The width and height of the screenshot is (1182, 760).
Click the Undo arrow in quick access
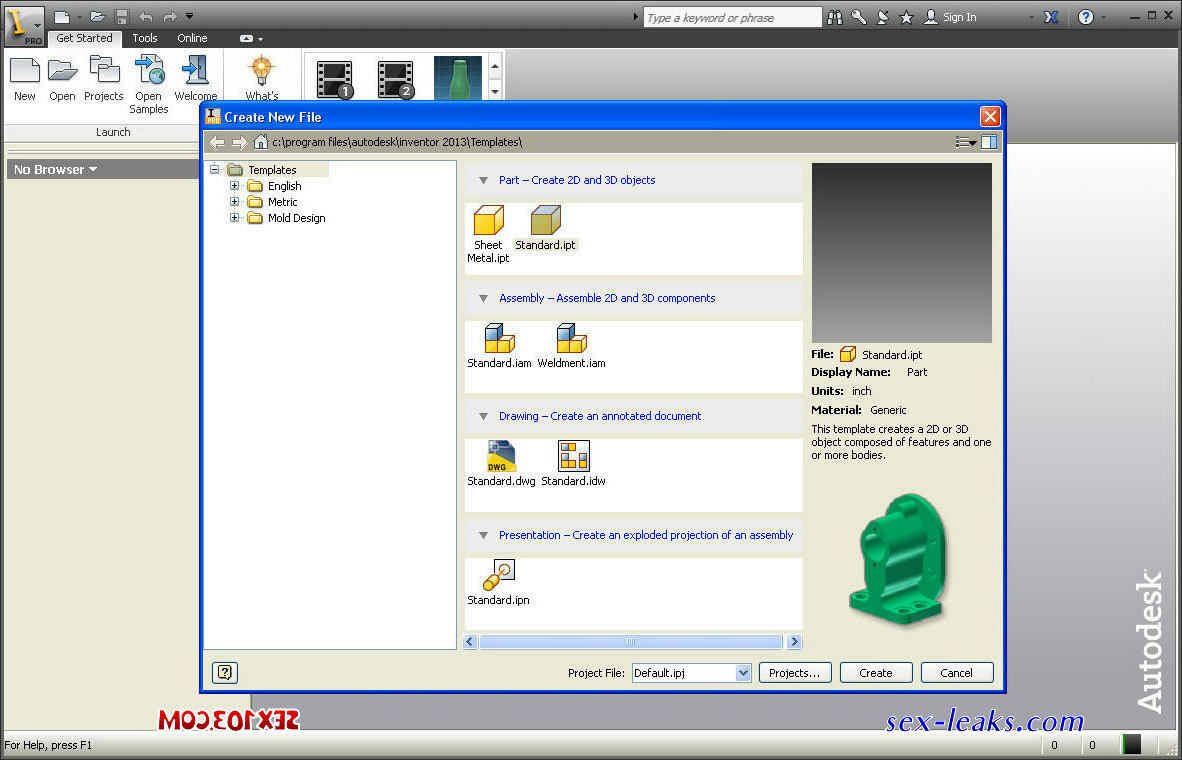pos(145,17)
